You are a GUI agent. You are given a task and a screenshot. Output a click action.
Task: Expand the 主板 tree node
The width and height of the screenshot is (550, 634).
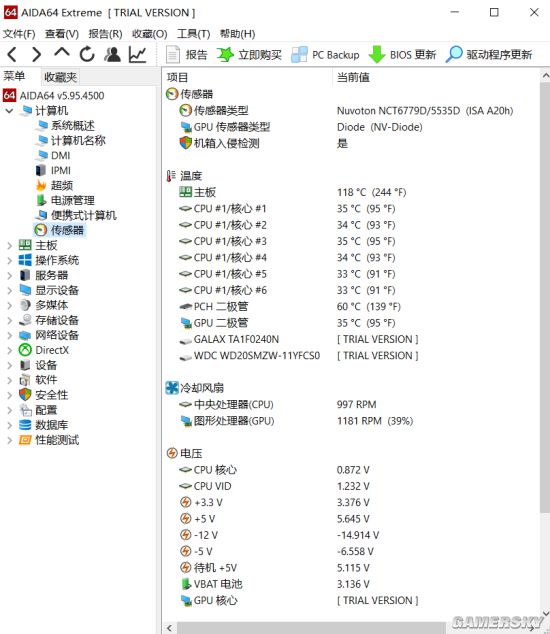tap(10, 245)
